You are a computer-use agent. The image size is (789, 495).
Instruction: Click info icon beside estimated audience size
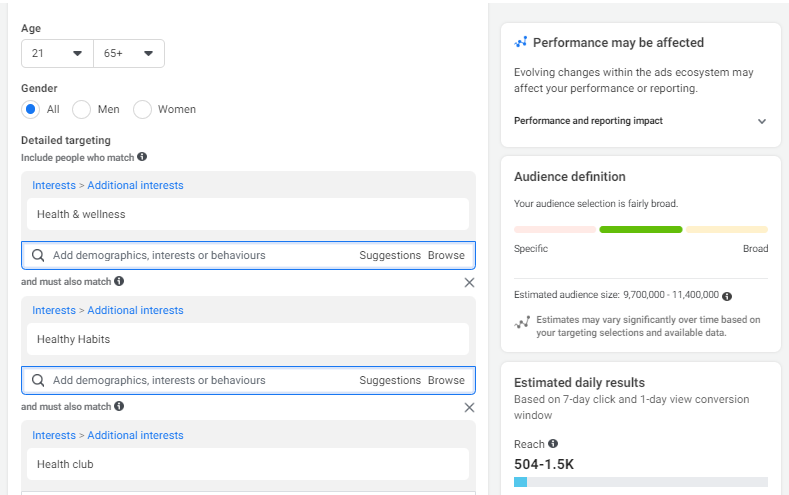tap(727, 296)
